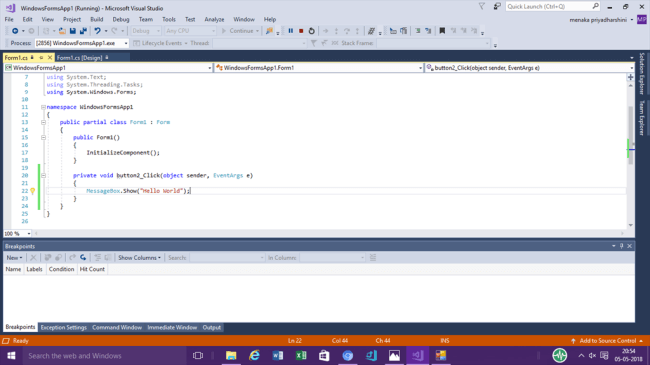This screenshot has height=365, width=650.
Task: Toggle bookmark icon in toolbar
Action: click(x=442, y=31)
